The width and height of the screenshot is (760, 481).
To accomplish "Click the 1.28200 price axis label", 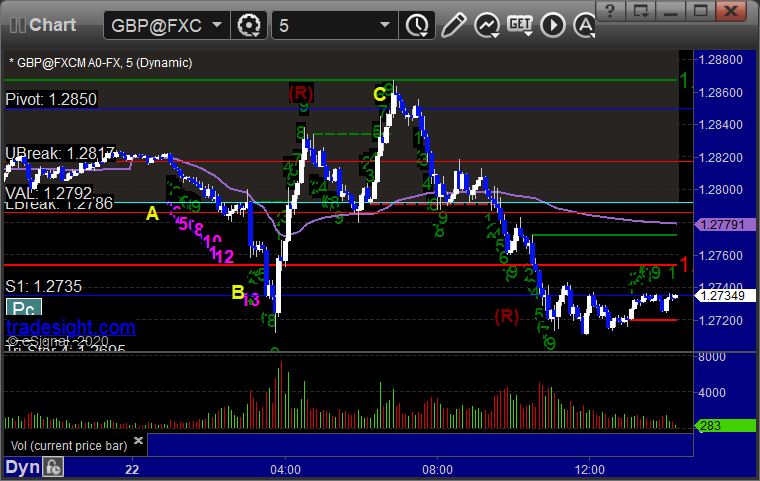I will [720, 158].
